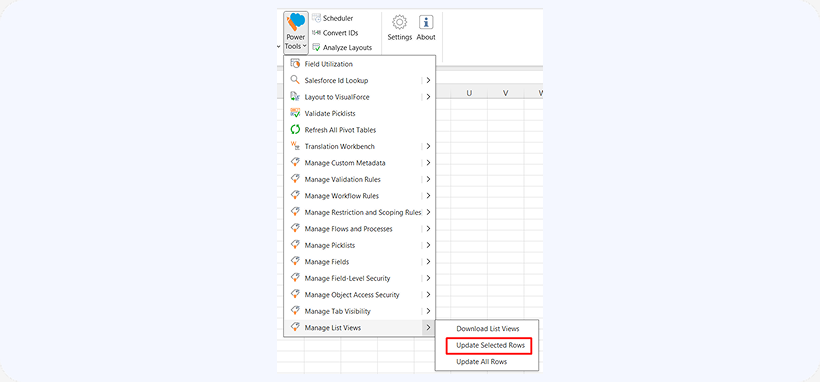This screenshot has height=382, width=820.
Task: Expand the Manage Object Access Security submenu arrow
Action: tap(428, 295)
